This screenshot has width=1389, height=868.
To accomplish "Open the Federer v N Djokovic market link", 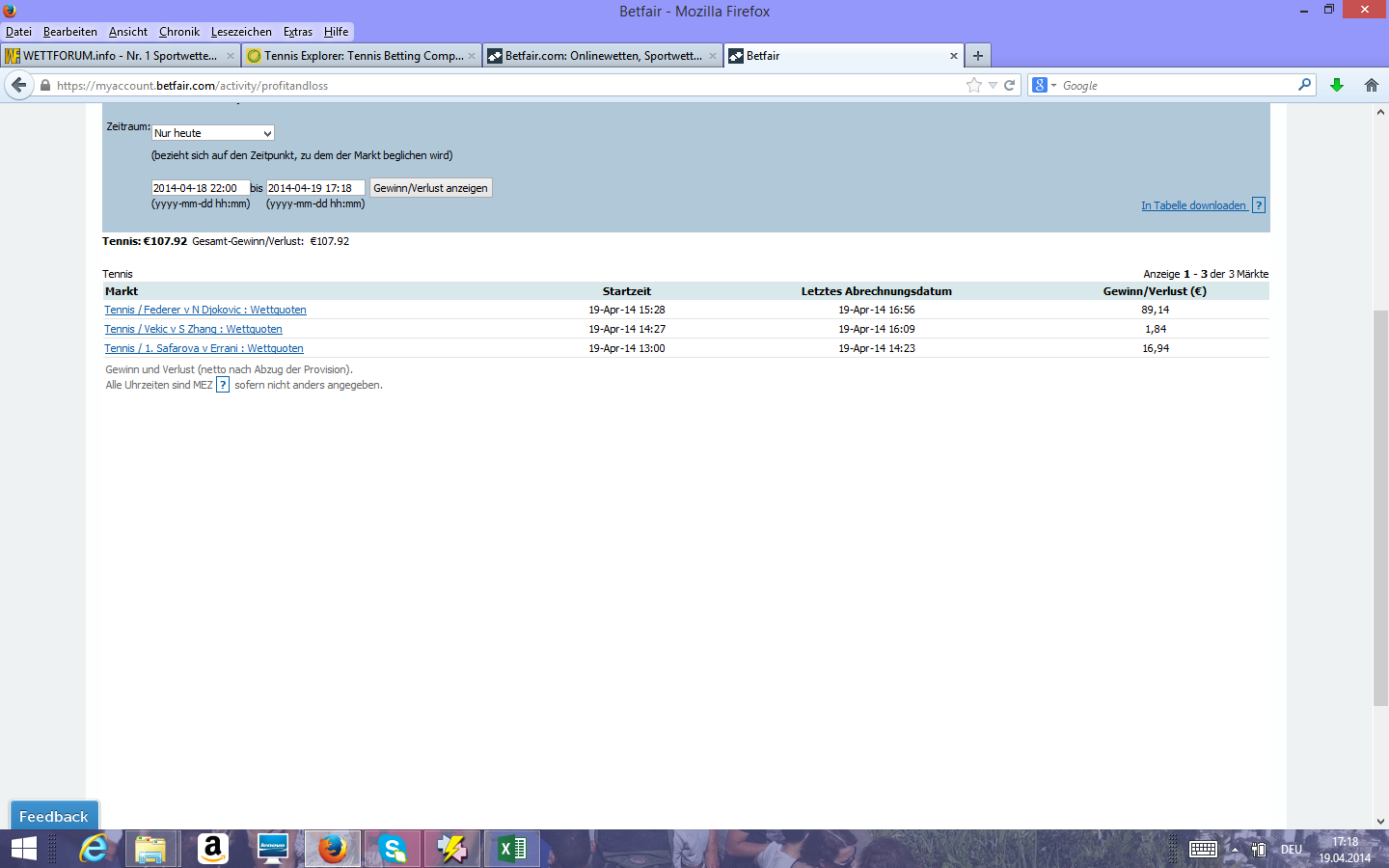I will [205, 310].
